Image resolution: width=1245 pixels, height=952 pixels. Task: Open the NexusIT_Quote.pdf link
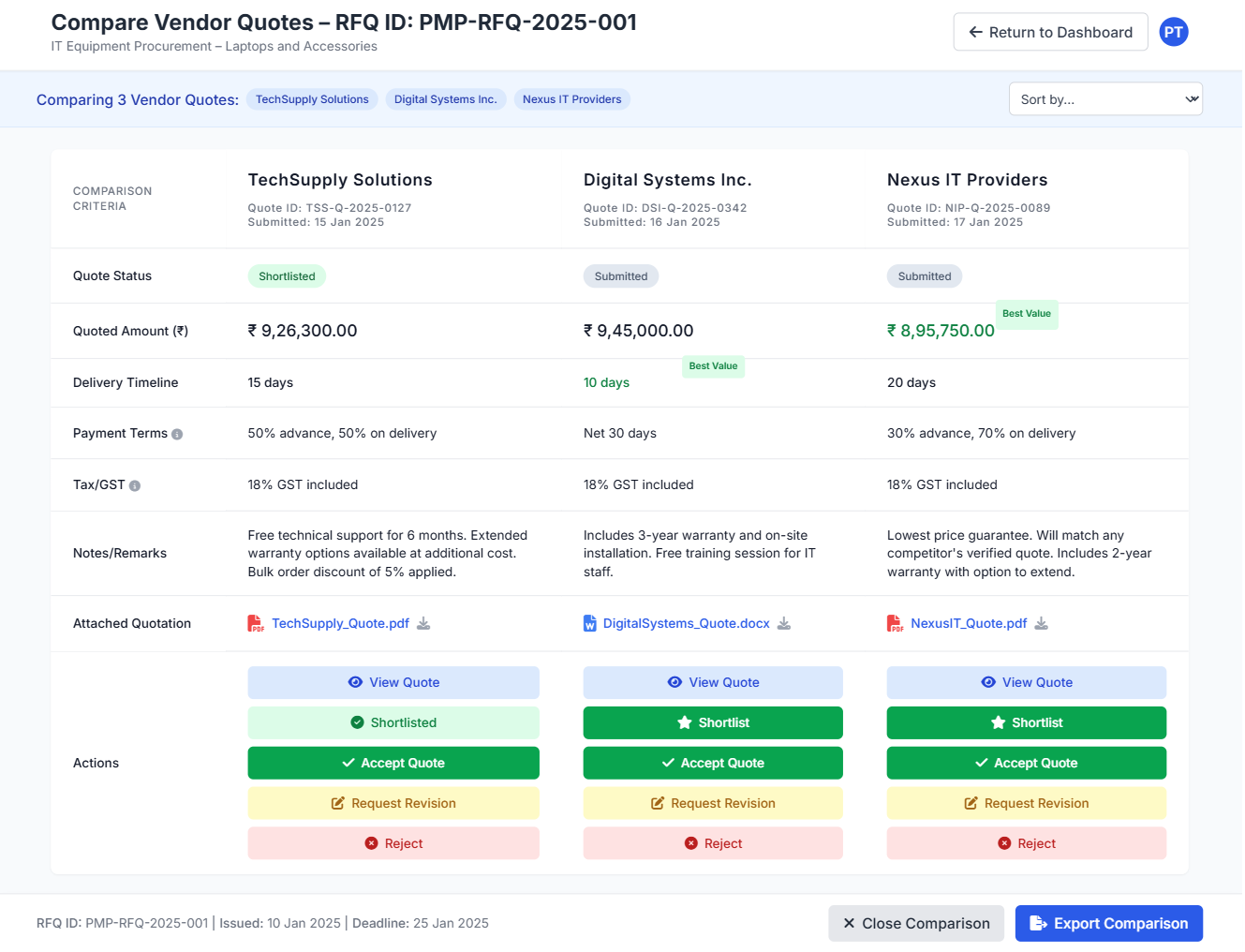(969, 624)
